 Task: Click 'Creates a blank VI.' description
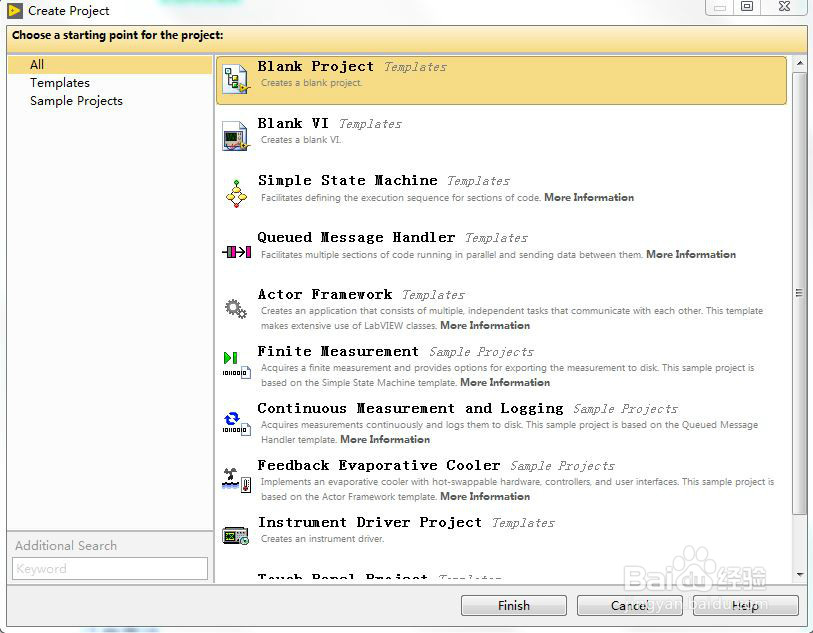pos(301,140)
